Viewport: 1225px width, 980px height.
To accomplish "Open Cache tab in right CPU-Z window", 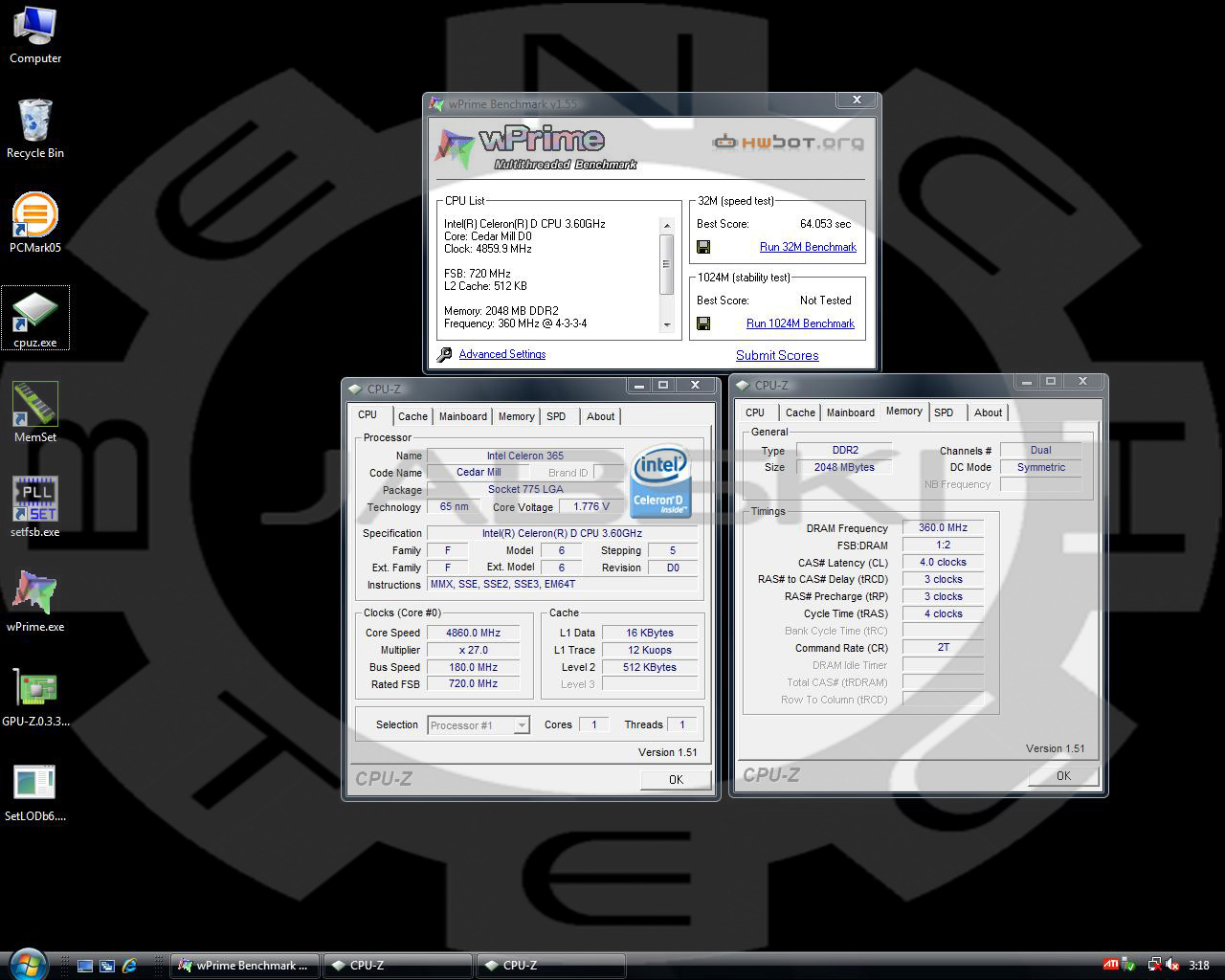I will pos(800,412).
